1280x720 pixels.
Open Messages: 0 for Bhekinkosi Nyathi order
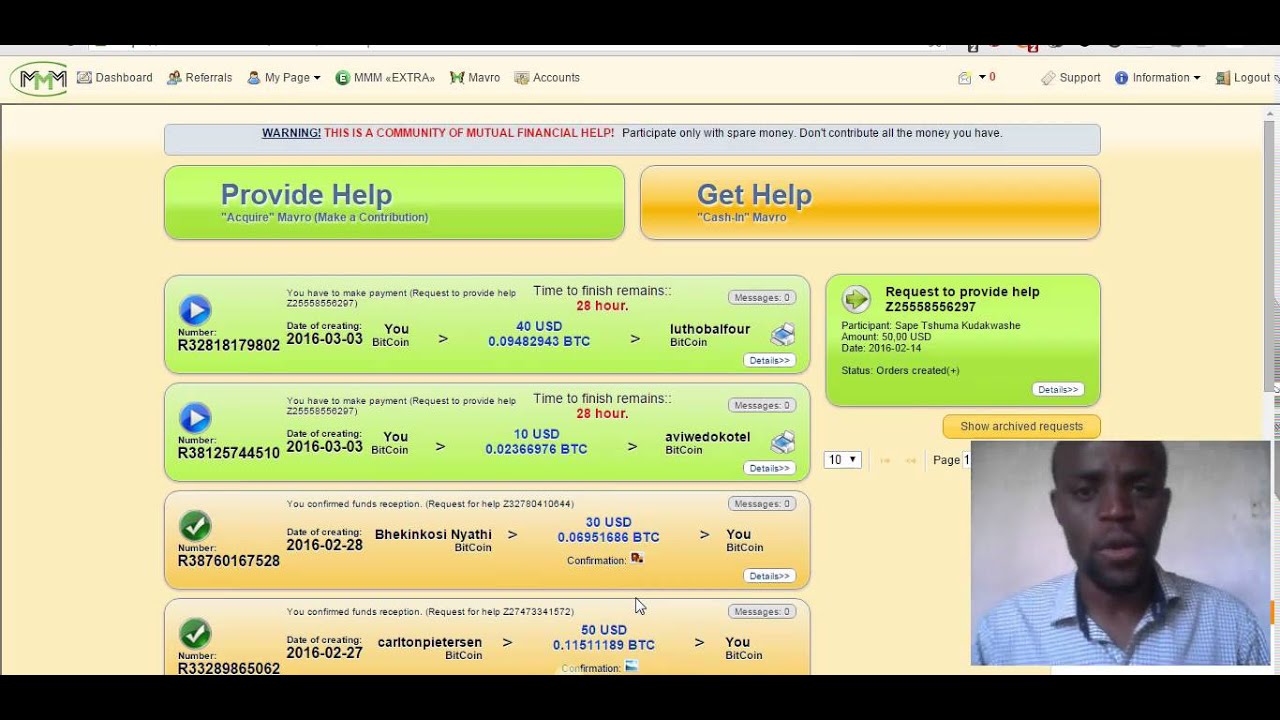[762, 503]
